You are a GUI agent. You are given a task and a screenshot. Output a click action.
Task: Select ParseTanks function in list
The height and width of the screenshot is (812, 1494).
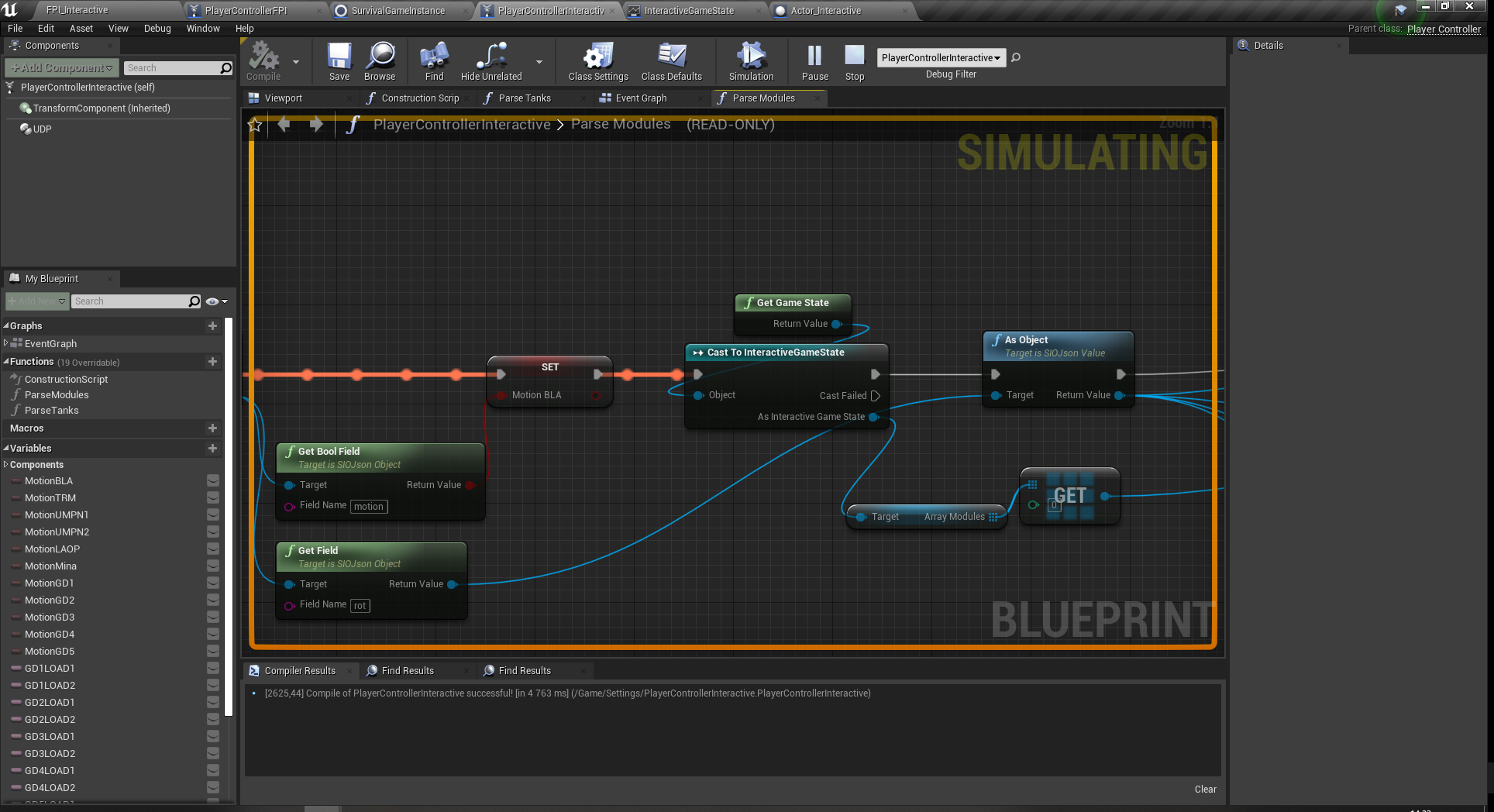(x=51, y=411)
